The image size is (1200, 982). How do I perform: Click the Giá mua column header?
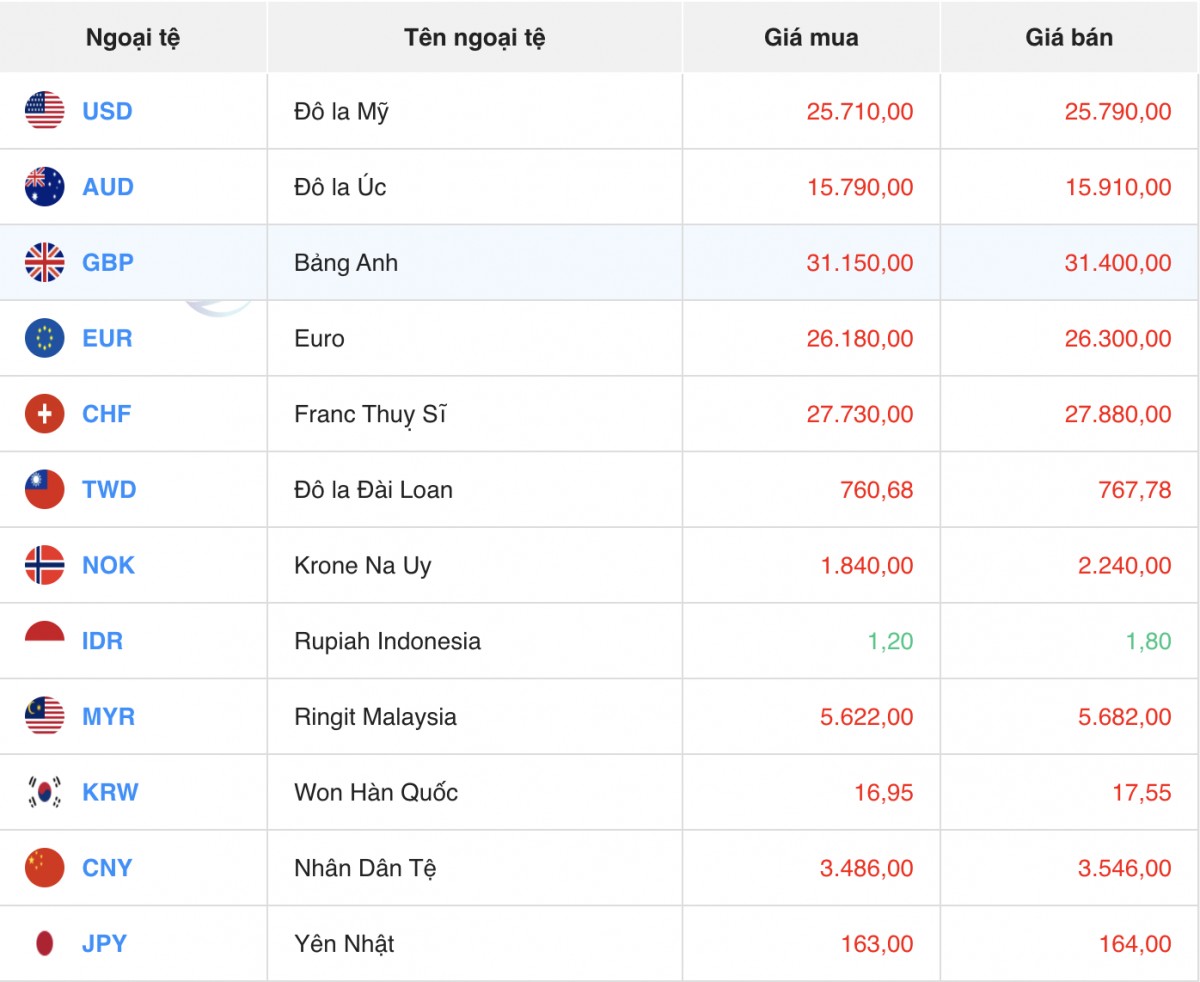click(x=811, y=38)
